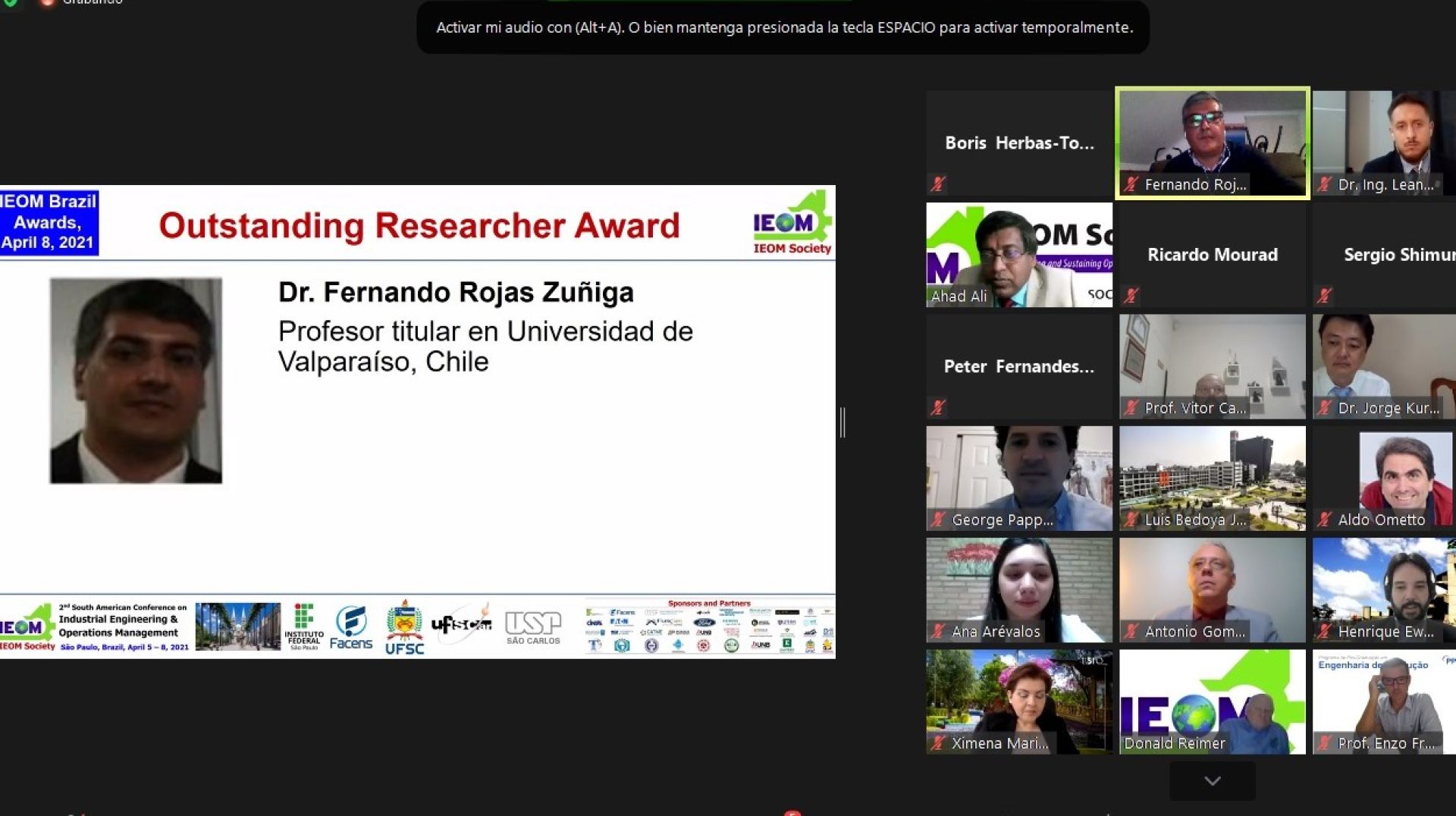Click the muted mic icon beside George Papp...

pos(938,519)
